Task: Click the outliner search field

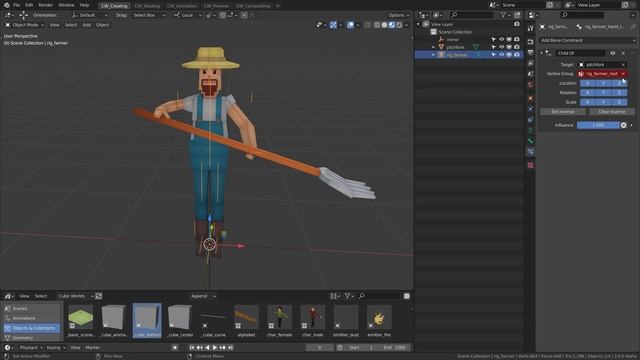Action: coord(471,15)
